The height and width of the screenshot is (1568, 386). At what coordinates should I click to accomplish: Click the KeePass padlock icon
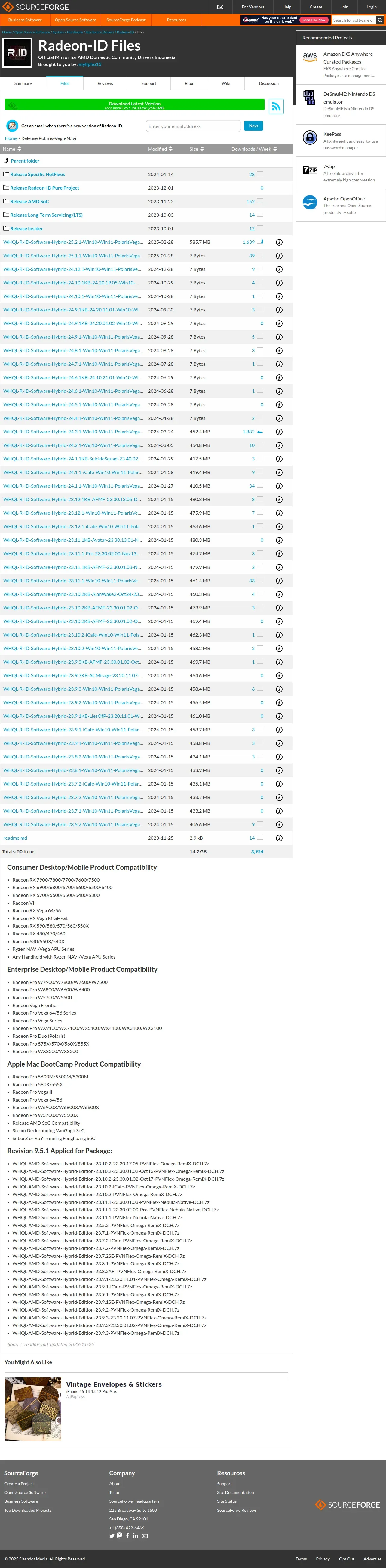310,137
